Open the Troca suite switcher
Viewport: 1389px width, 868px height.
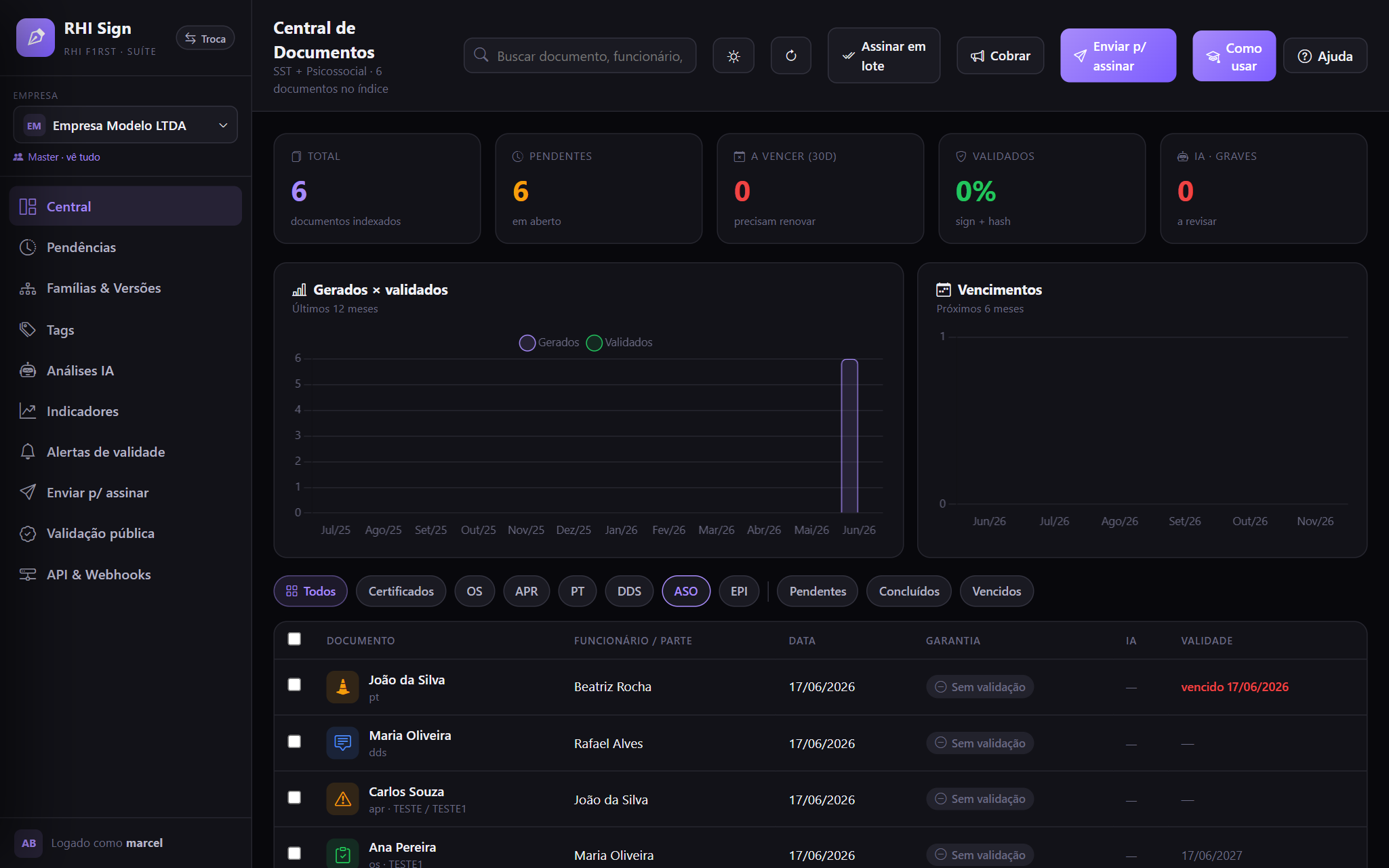click(205, 39)
